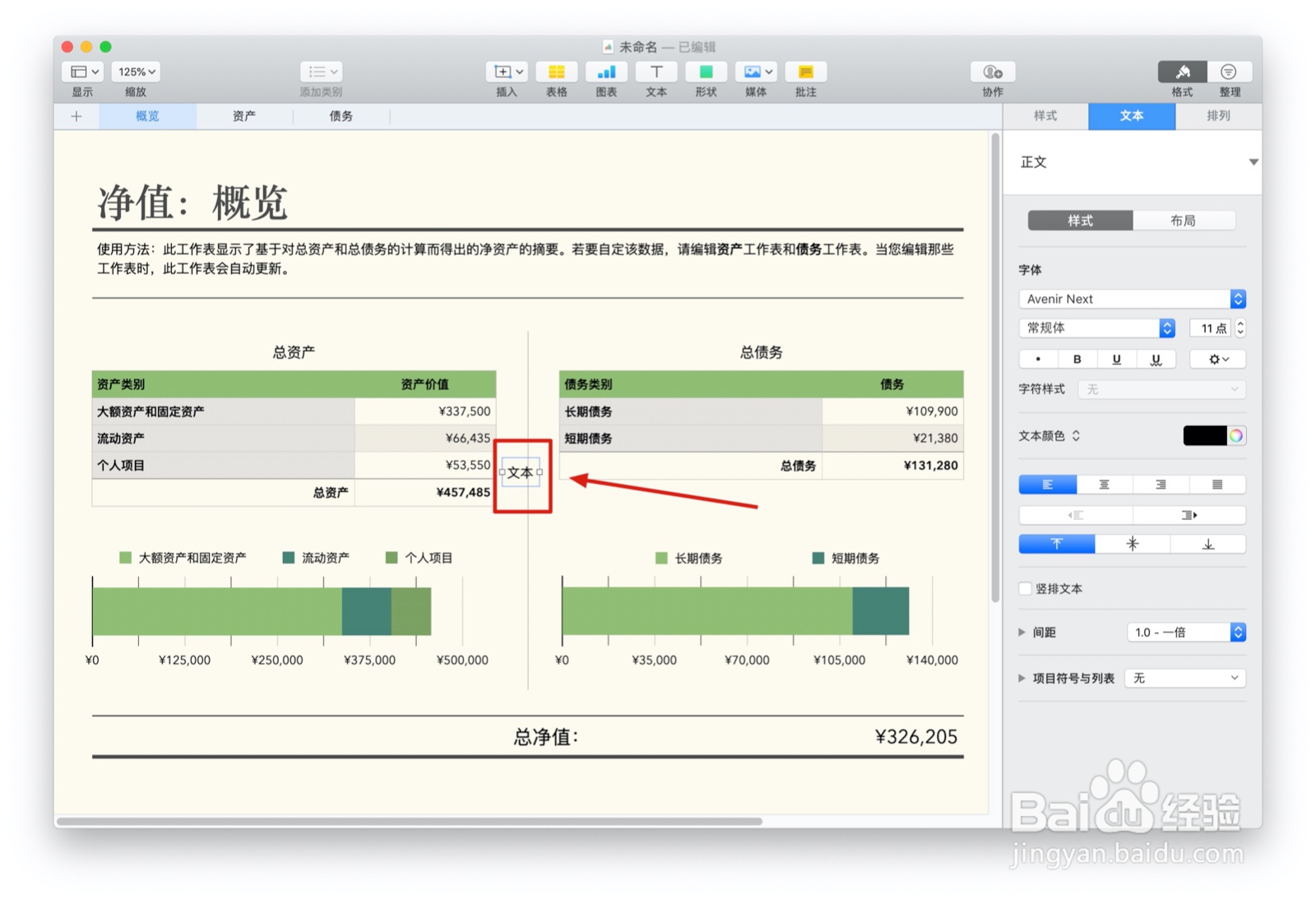1316x899 pixels.
Task: Enable 竖排文本 vertical text option
Action: (x=1025, y=588)
